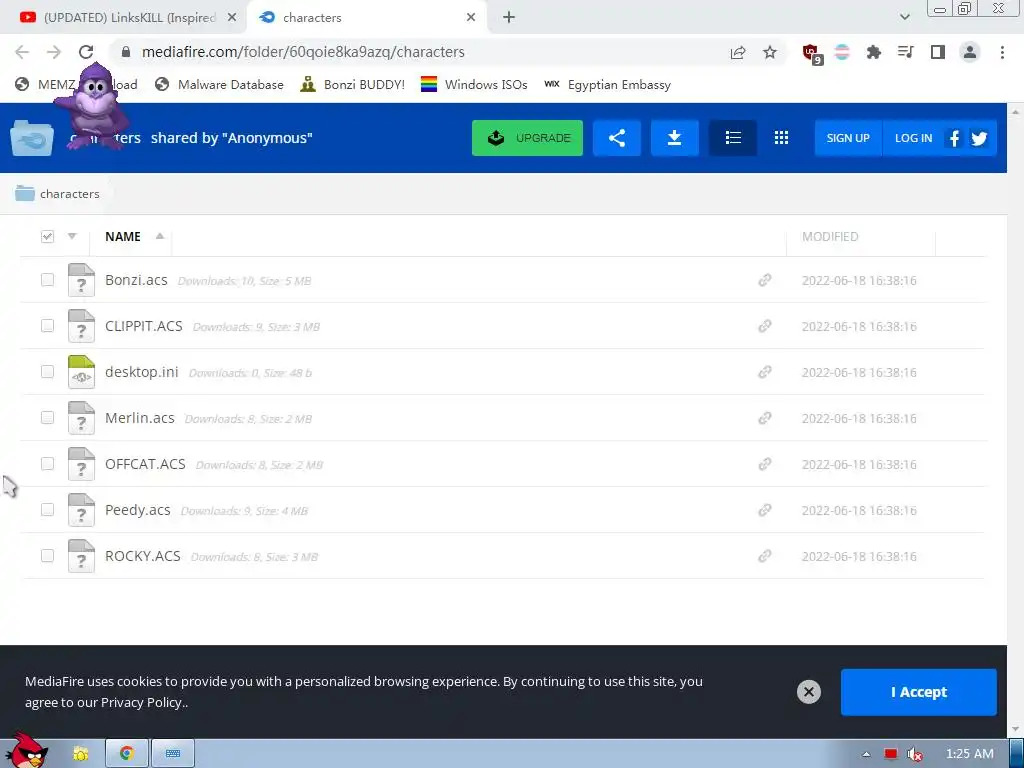Check the Peedy.acs checkbox
The height and width of the screenshot is (768, 1024).
[47, 509]
